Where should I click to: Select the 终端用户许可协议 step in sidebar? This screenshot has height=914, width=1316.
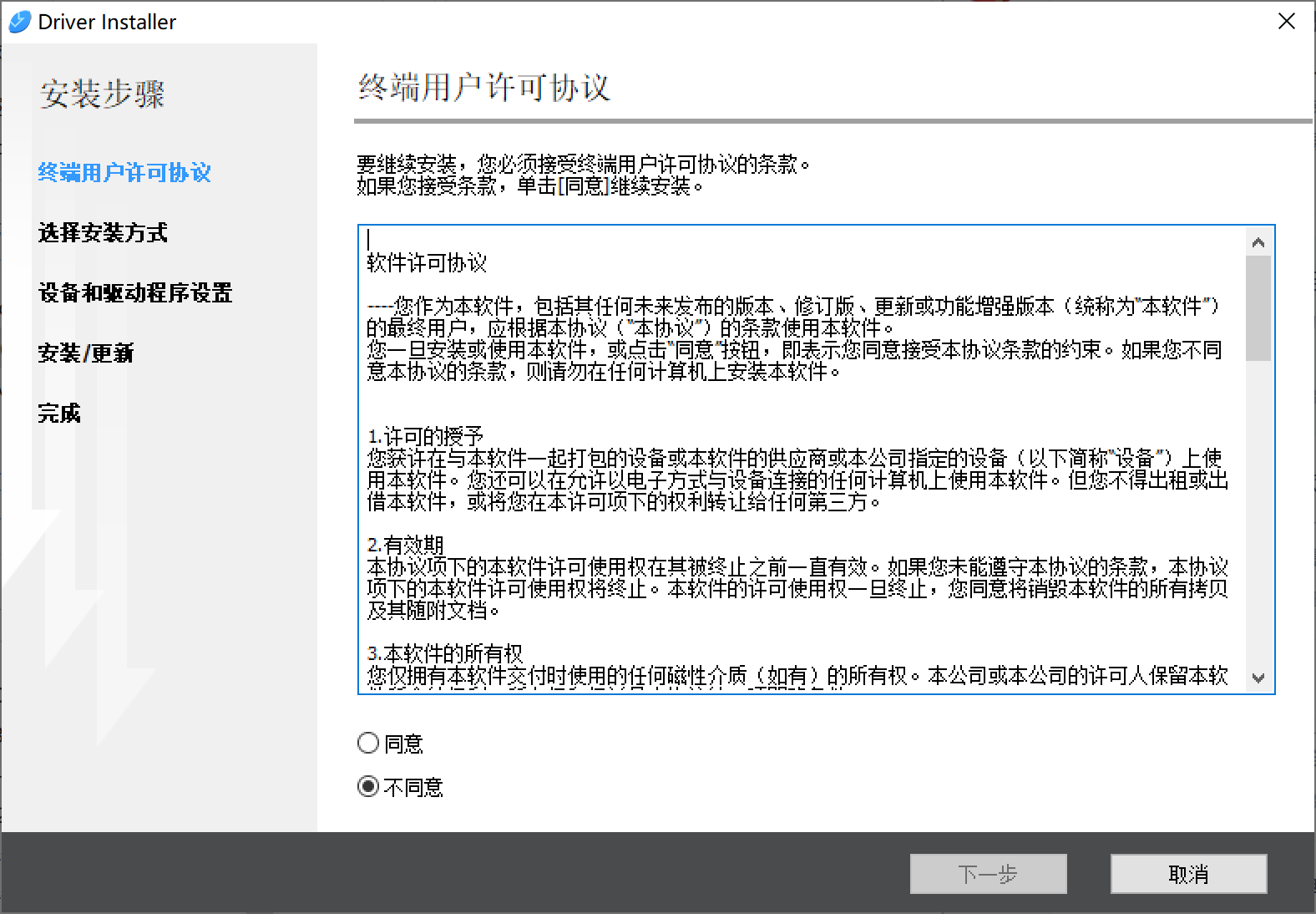click(124, 173)
